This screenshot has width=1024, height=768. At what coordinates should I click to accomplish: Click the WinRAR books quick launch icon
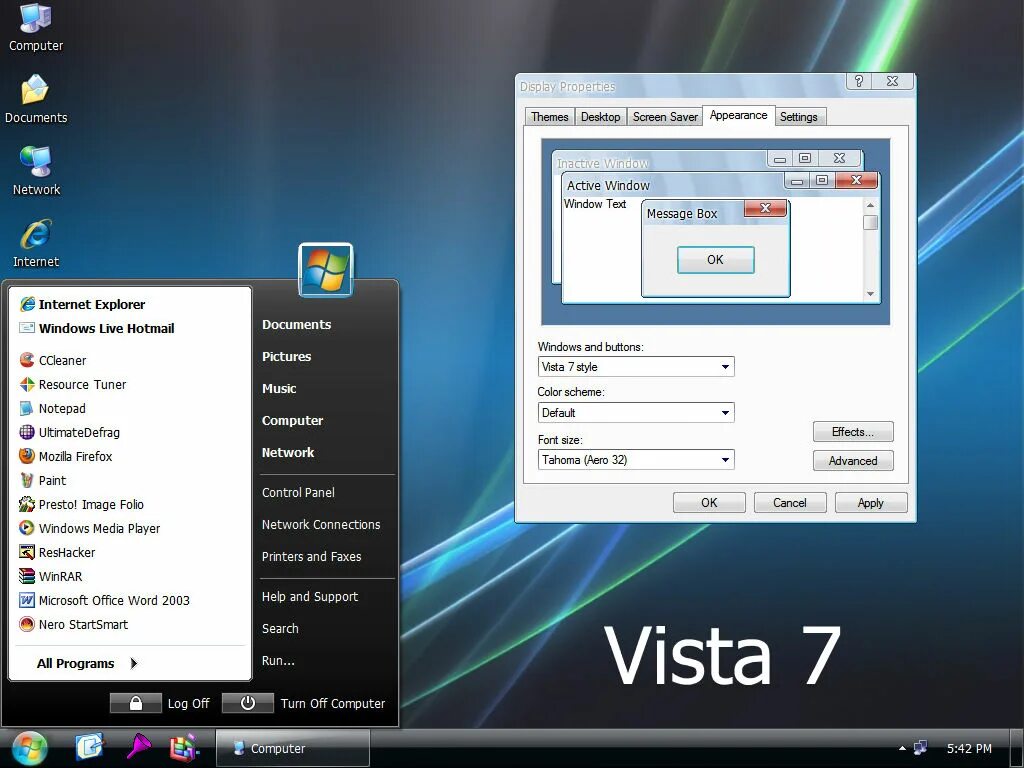184,748
